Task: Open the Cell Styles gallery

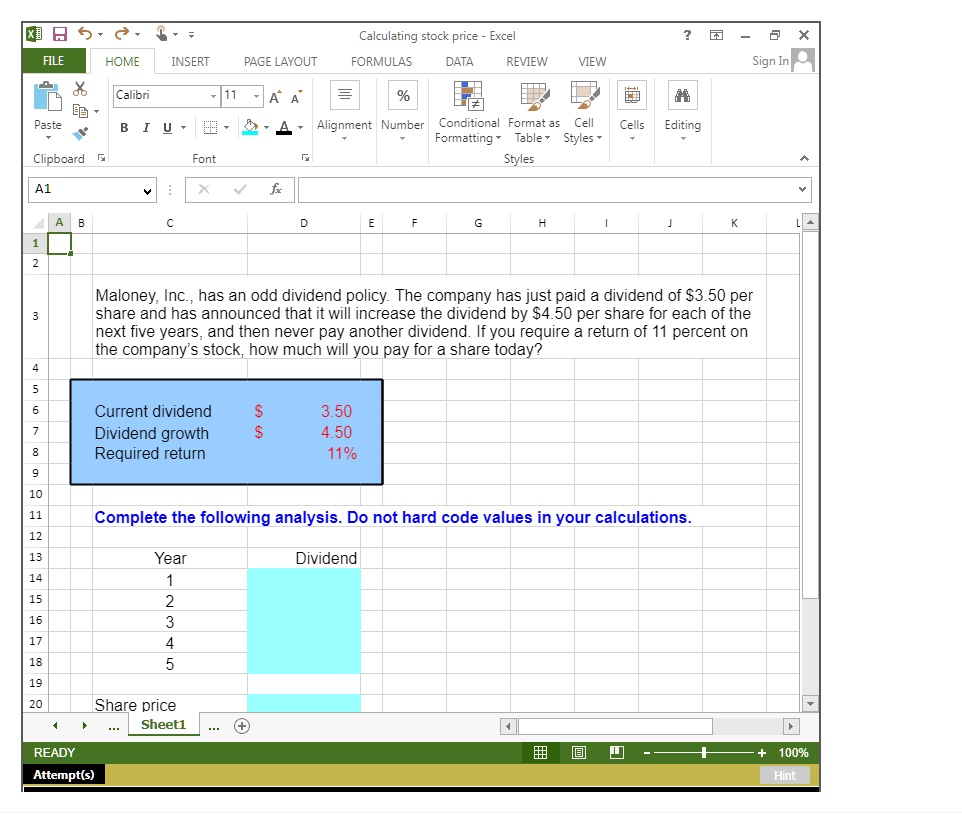Action: click(x=583, y=110)
